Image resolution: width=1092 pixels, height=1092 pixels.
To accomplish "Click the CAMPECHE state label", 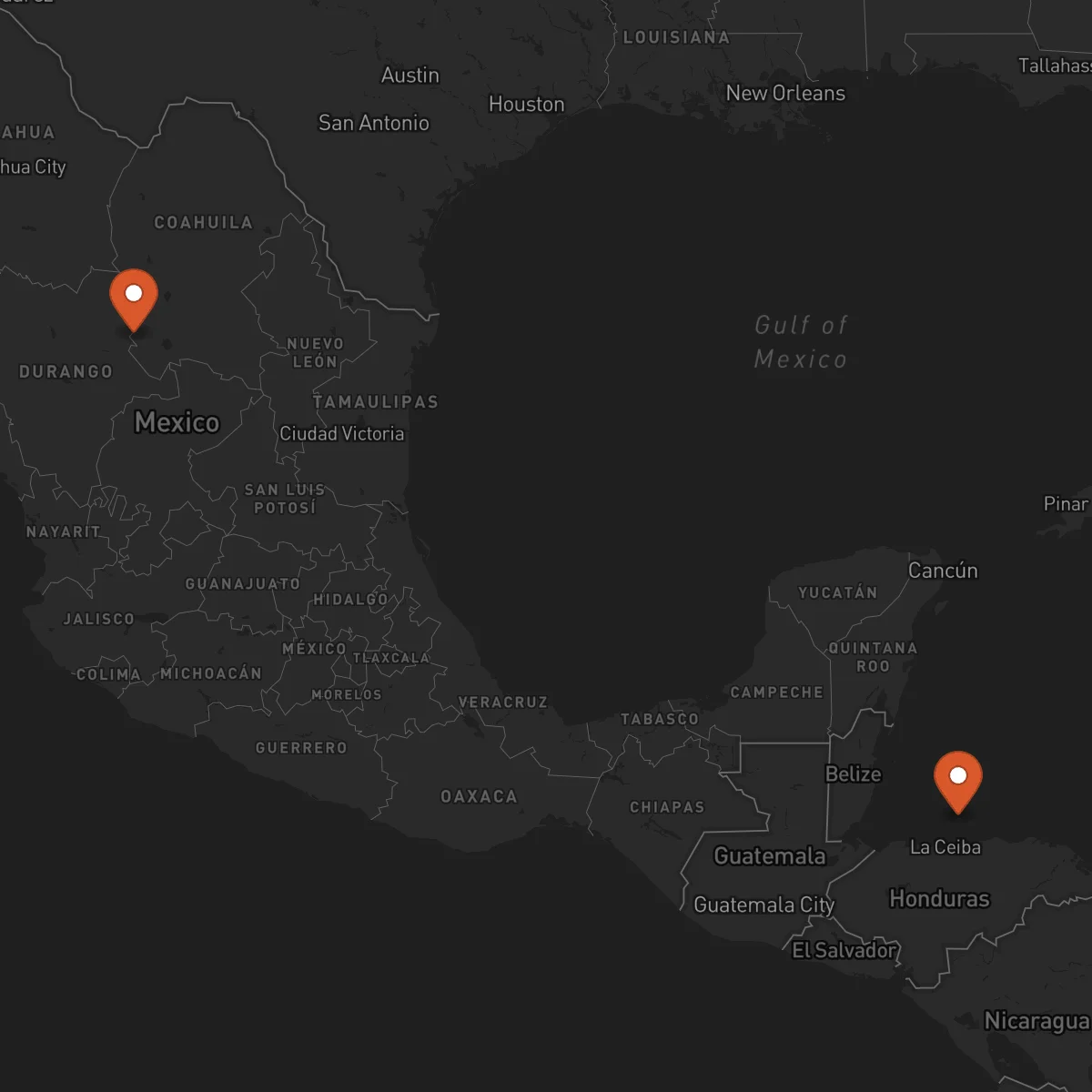I will (776, 693).
